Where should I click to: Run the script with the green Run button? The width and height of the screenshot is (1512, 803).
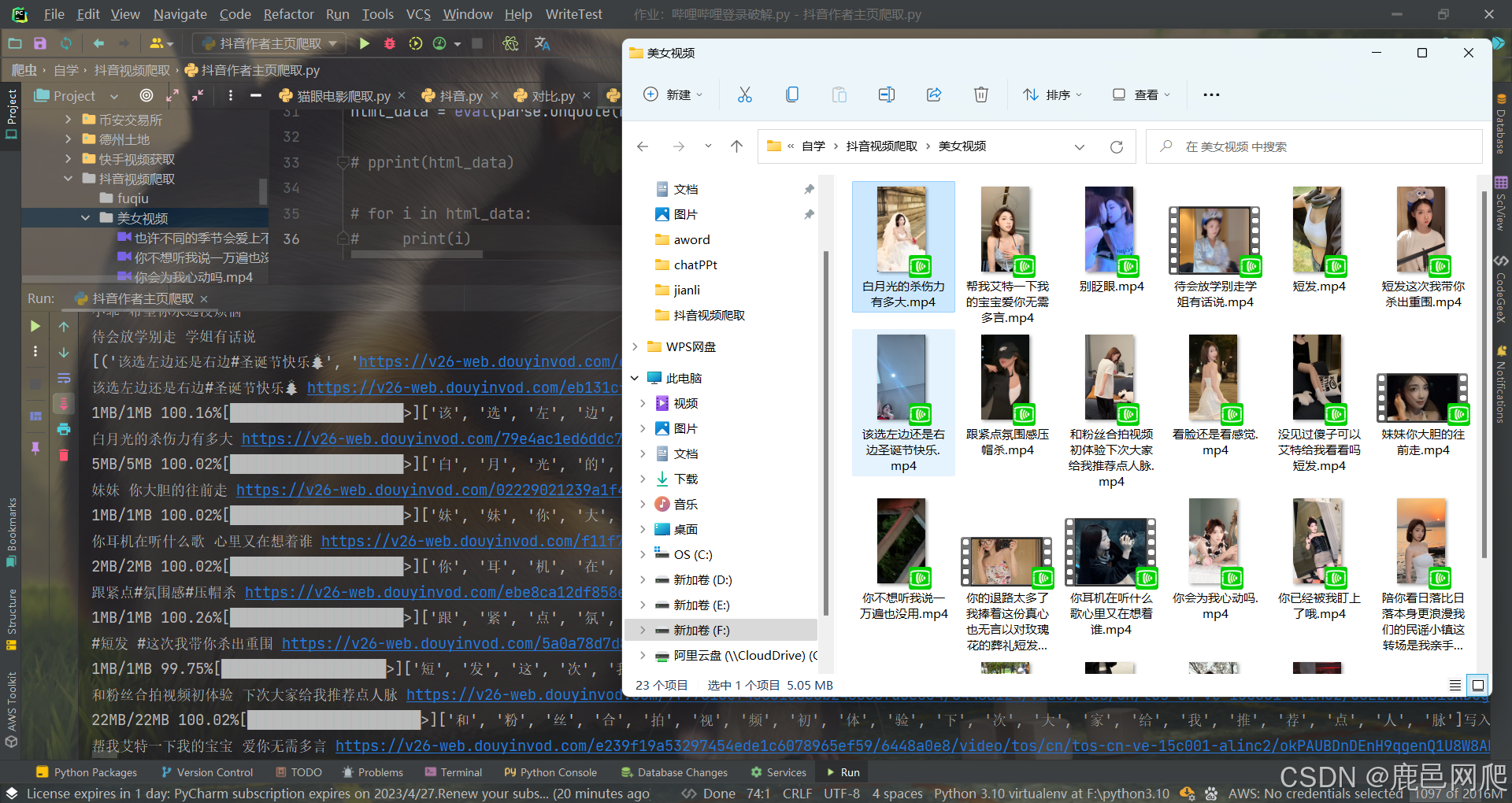pos(364,43)
